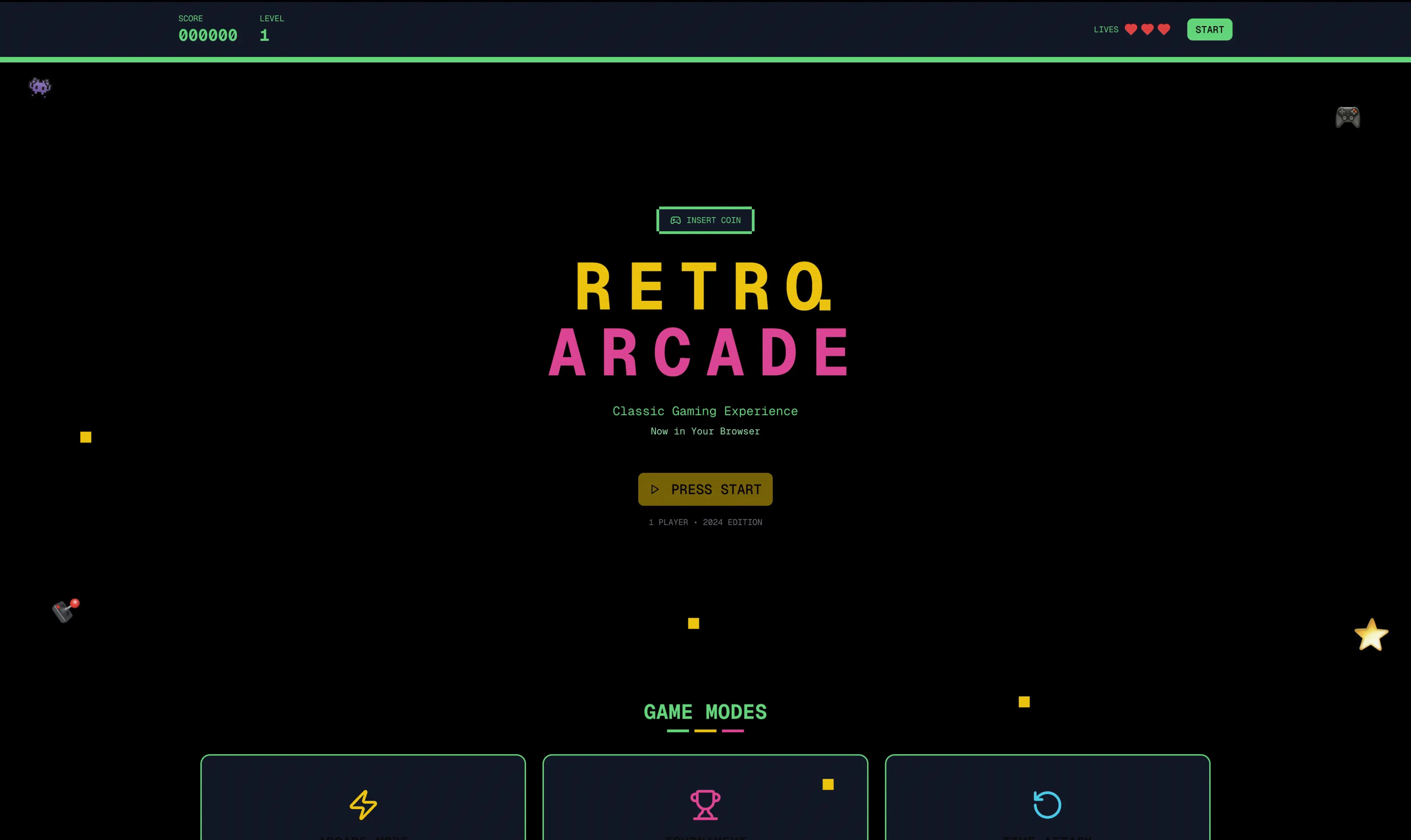Click the SCORE counter showing 000000

click(x=208, y=35)
